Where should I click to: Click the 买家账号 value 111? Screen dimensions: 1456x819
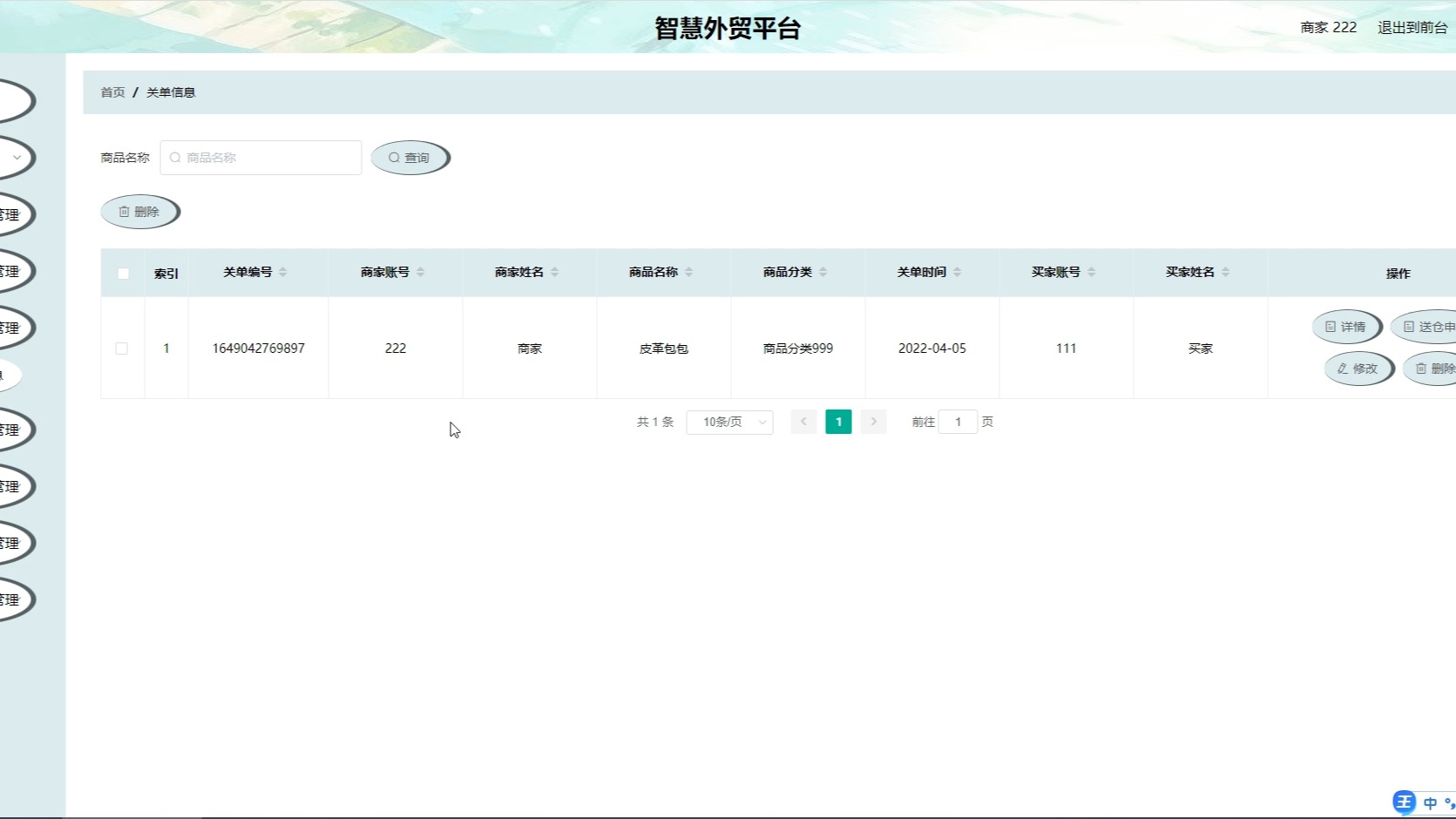tap(1067, 349)
